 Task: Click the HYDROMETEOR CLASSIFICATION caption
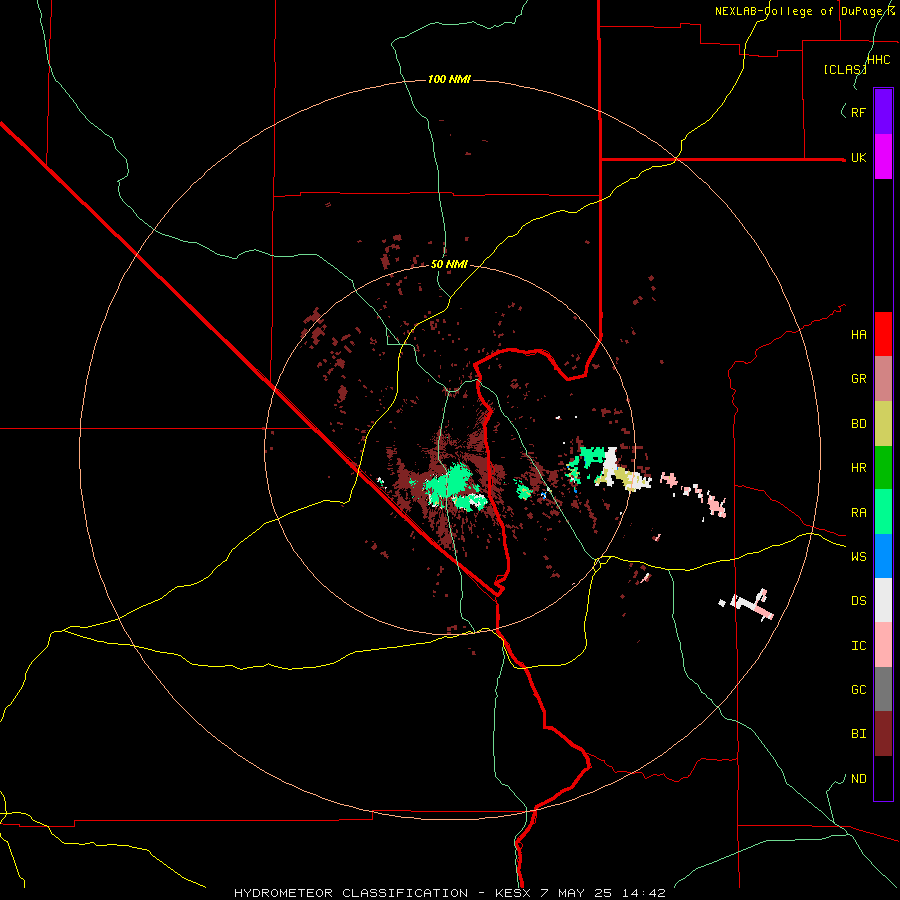351,893
